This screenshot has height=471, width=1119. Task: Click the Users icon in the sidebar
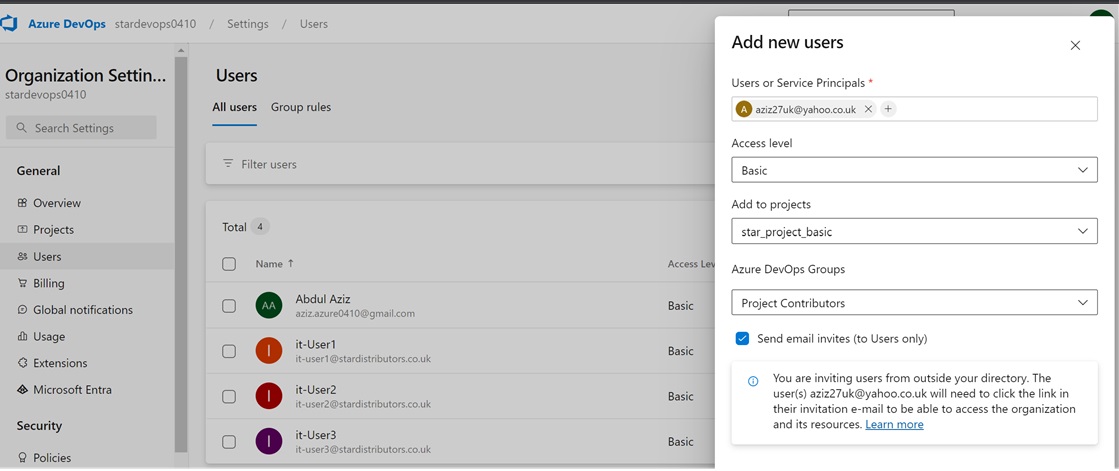coord(22,256)
